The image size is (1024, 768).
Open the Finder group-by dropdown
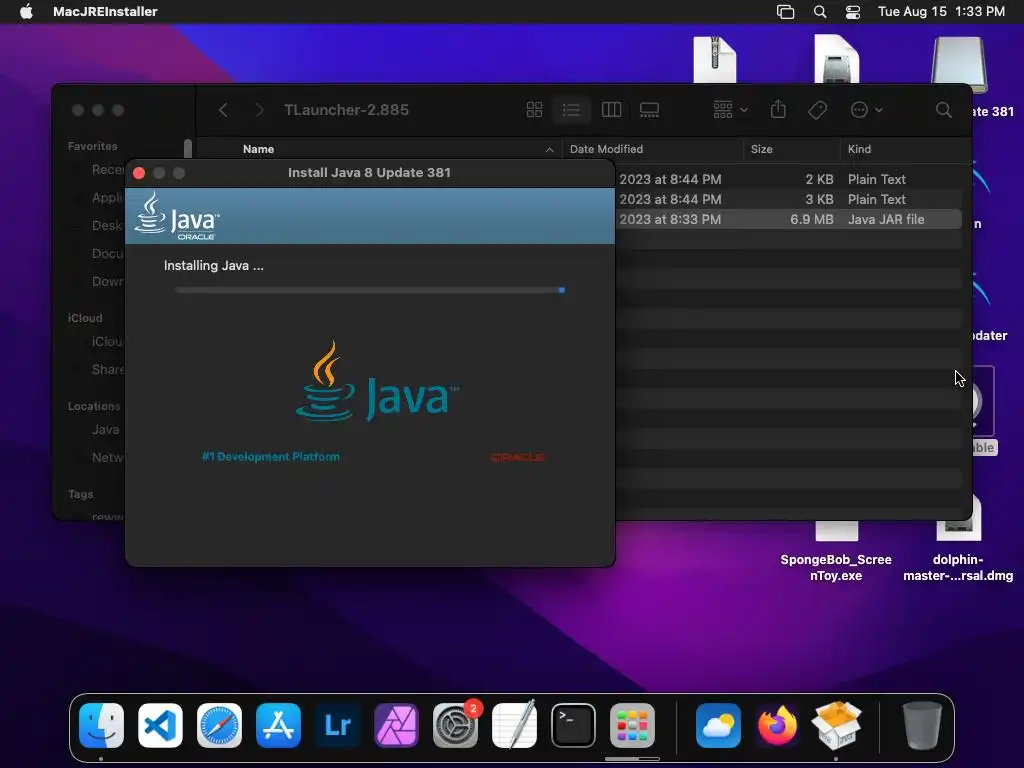point(730,110)
